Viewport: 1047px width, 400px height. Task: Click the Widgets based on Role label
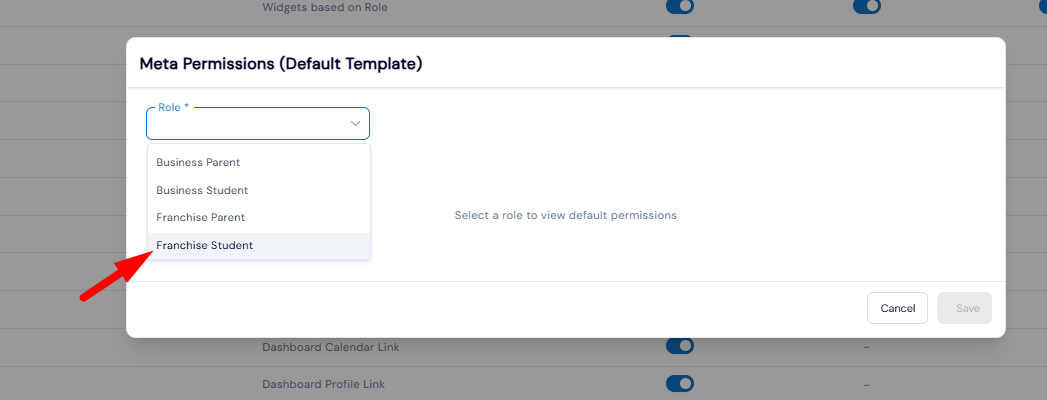[x=324, y=7]
